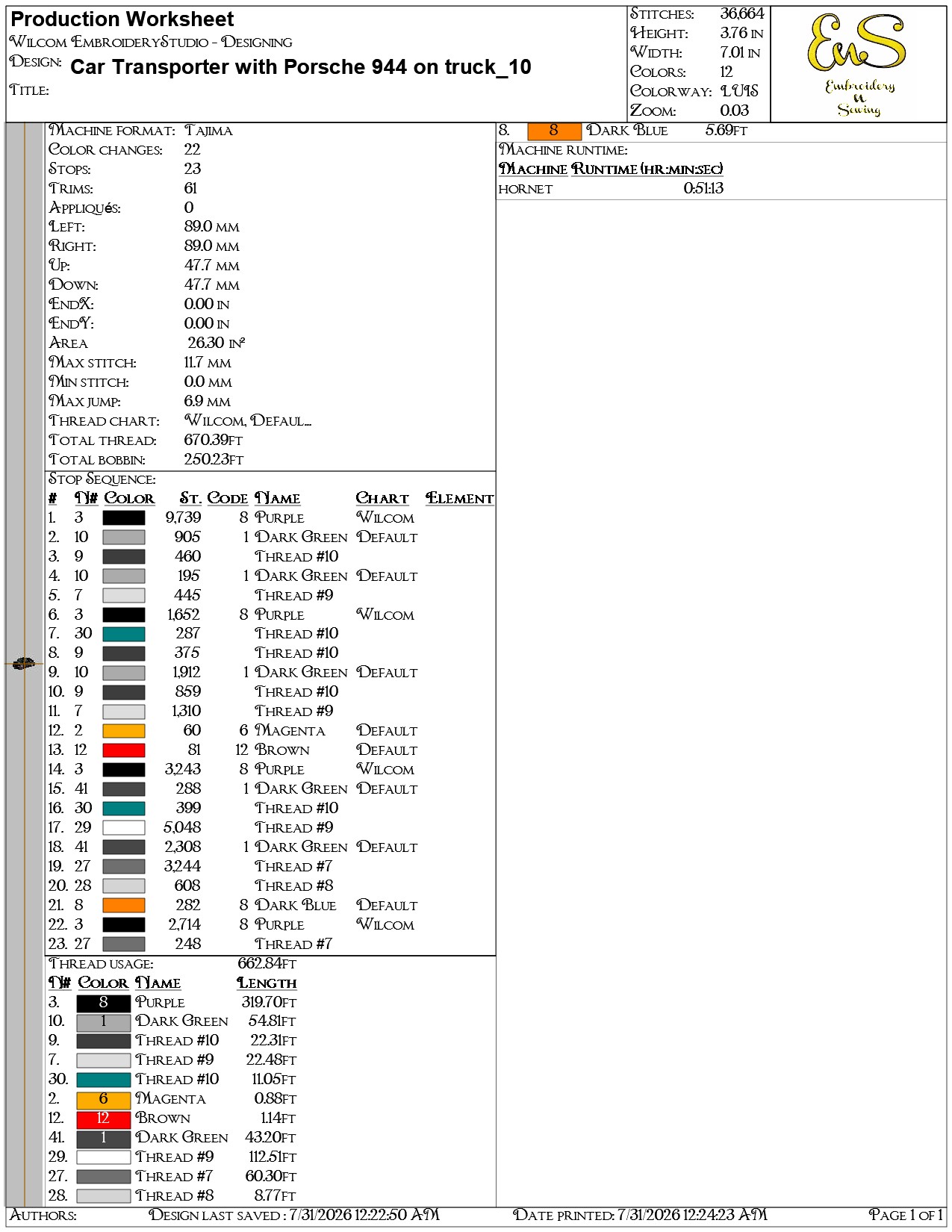Image resolution: width=952 pixels, height=1232 pixels.
Task: Pick the amber Magenta swatch in stop row 12
Action: point(124,731)
